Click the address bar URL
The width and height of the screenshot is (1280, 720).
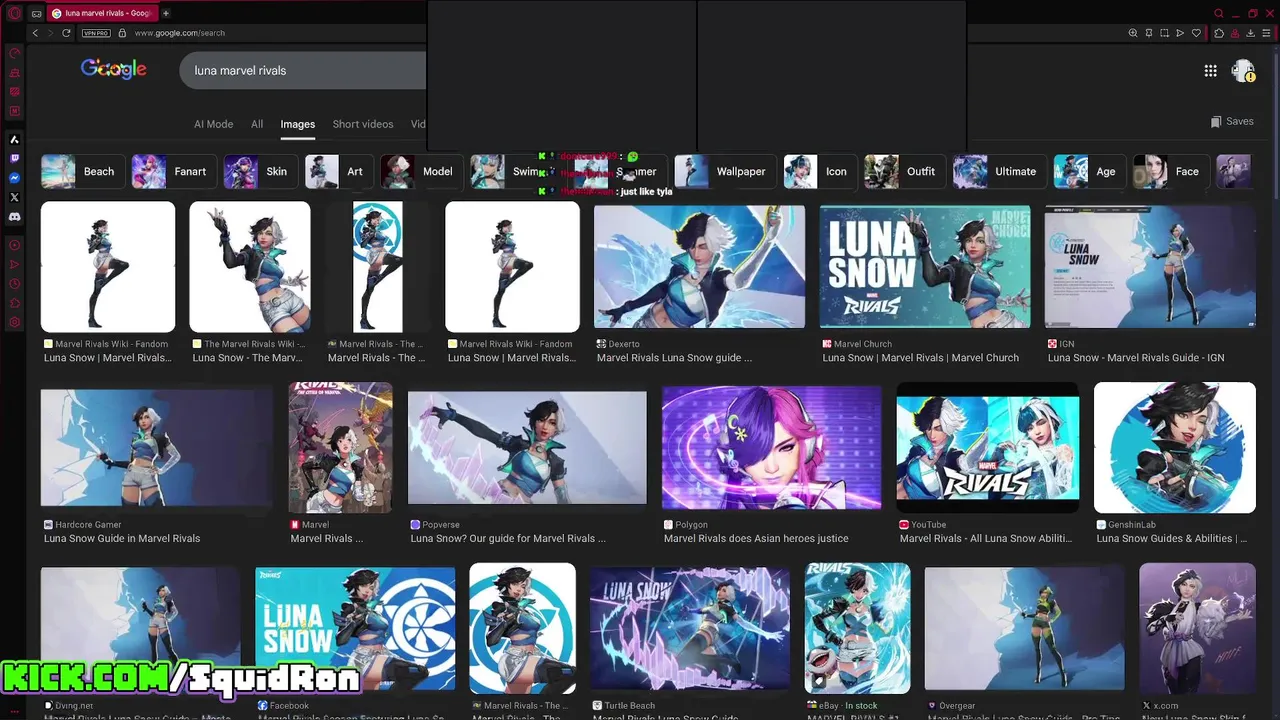click(x=180, y=33)
